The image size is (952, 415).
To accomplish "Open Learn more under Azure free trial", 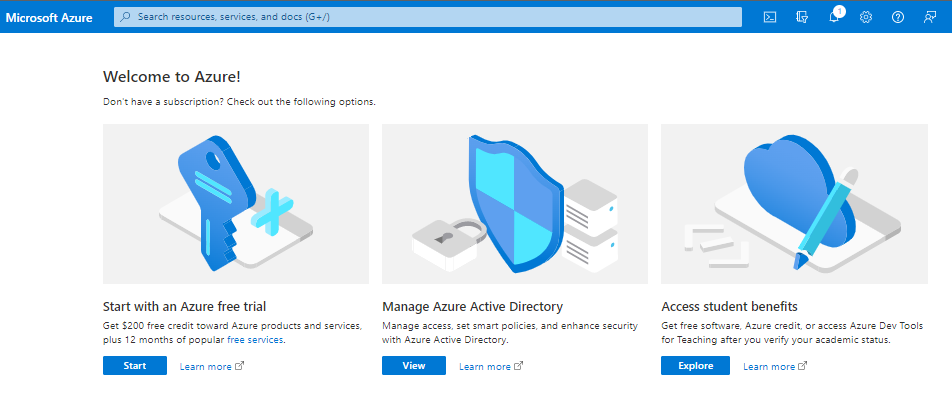I will pos(205,366).
